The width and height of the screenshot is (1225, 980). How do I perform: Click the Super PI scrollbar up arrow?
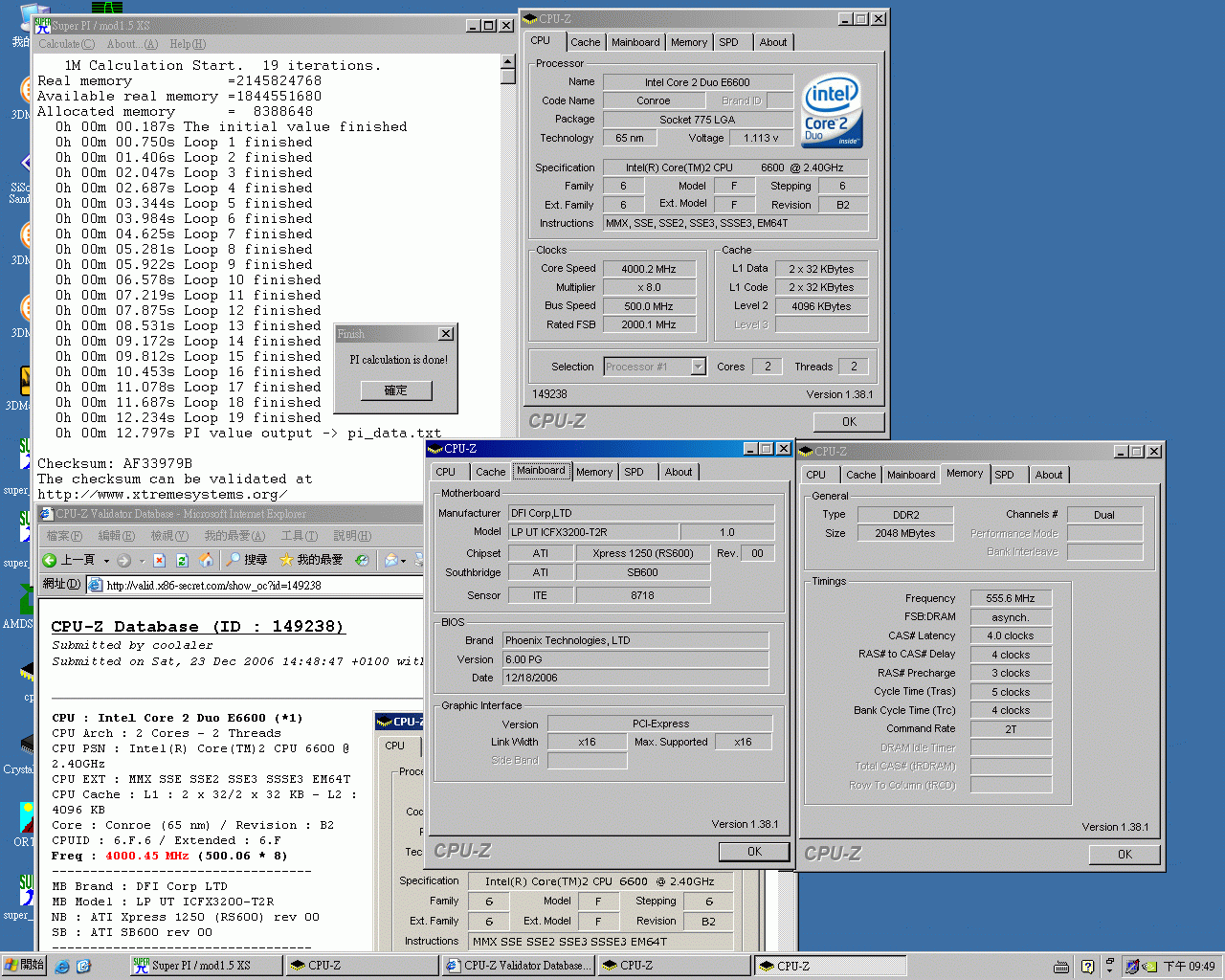tap(508, 62)
